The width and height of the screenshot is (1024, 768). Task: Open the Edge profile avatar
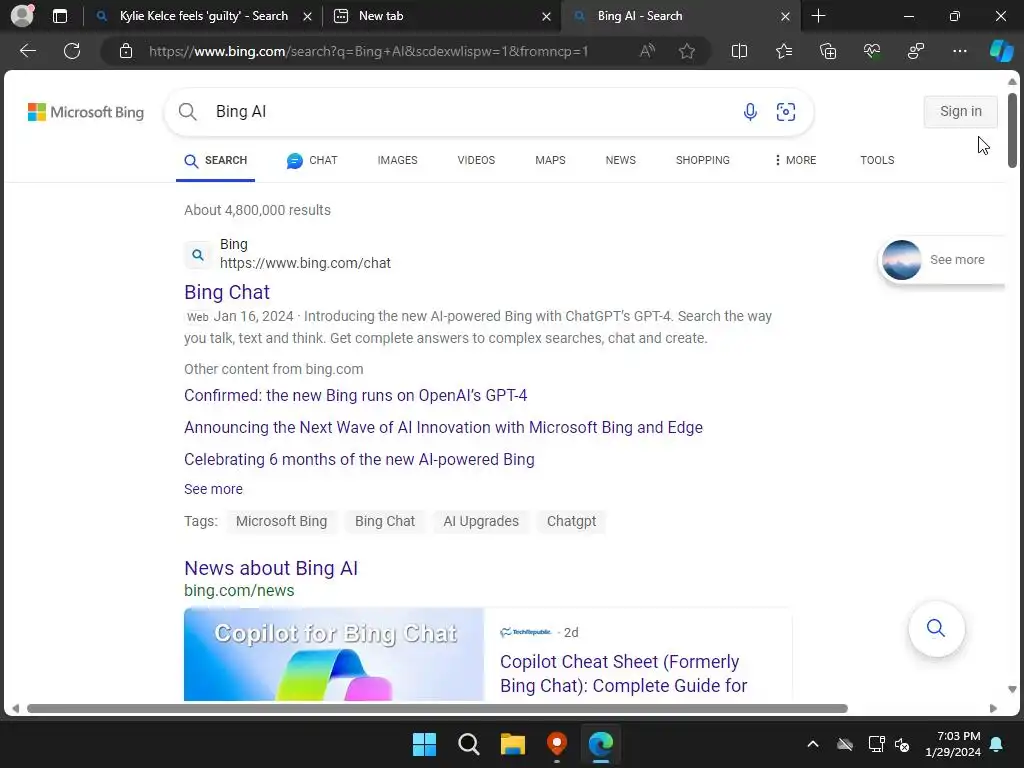[x=22, y=16]
